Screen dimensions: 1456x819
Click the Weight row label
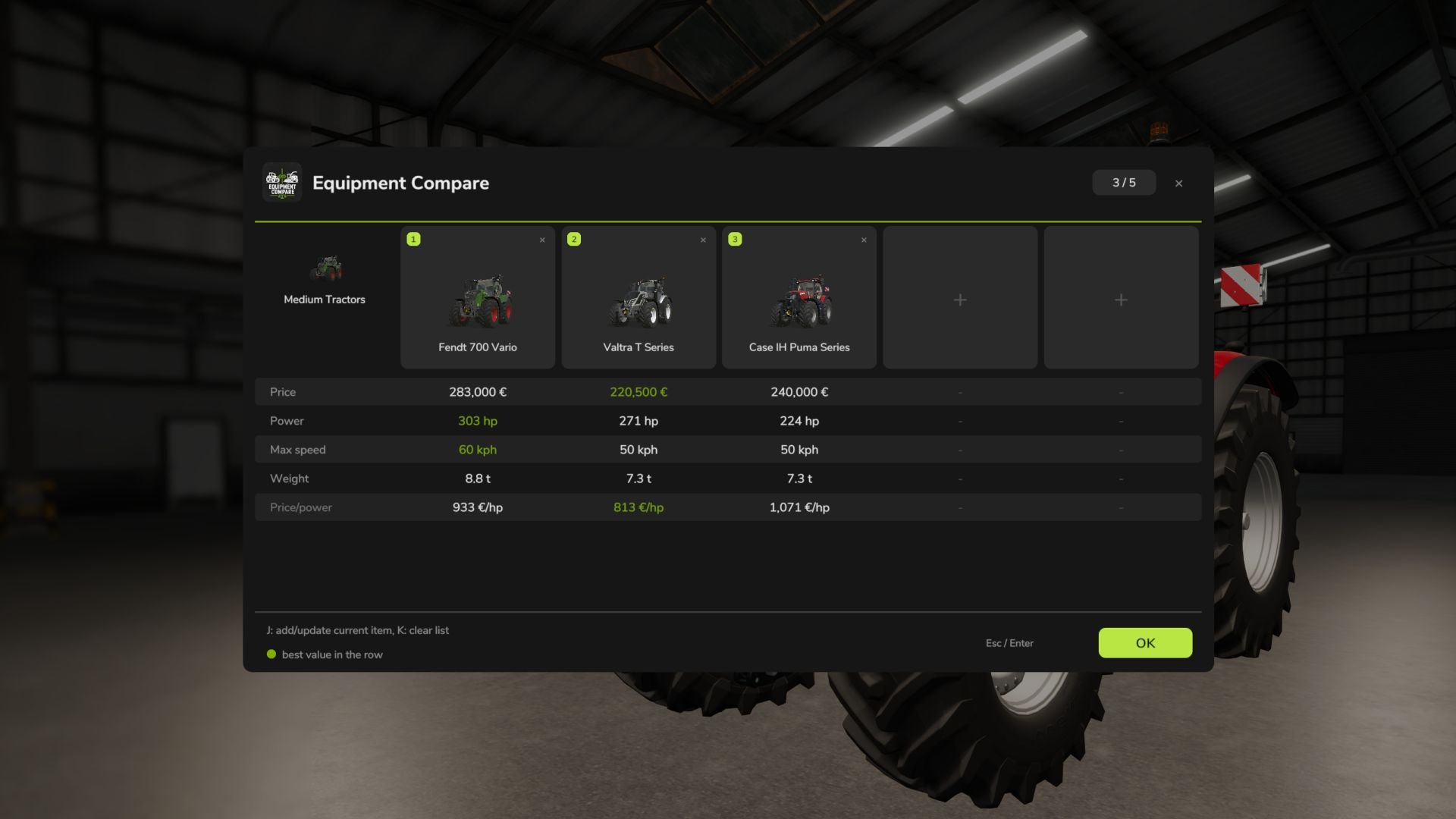click(289, 479)
